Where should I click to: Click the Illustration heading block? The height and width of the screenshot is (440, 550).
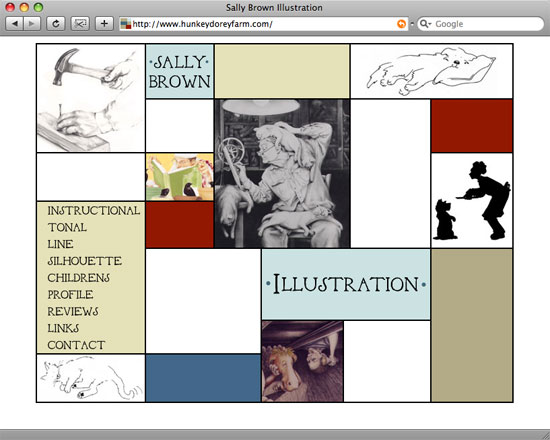(346, 284)
